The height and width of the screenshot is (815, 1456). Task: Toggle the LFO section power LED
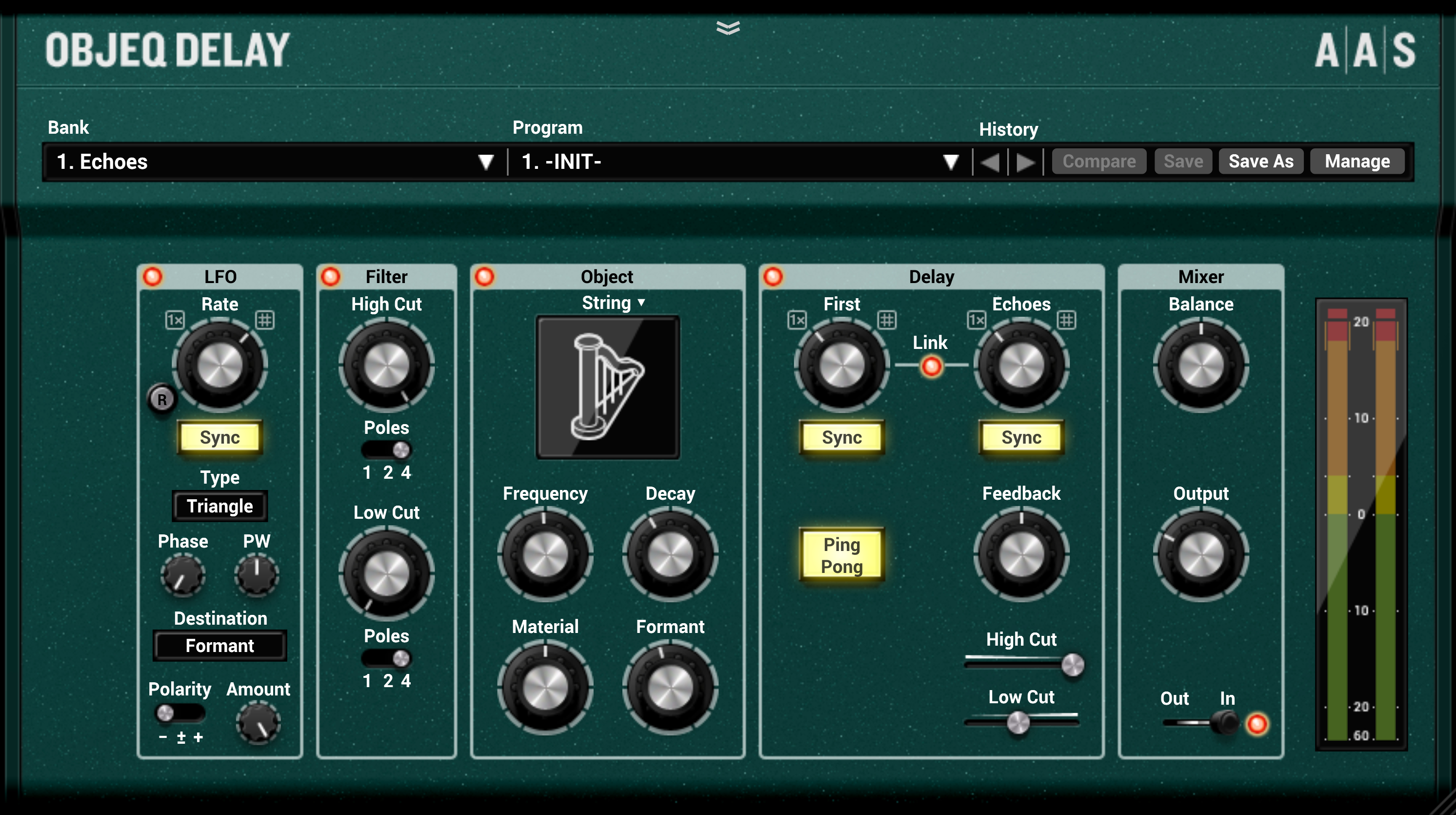153,277
